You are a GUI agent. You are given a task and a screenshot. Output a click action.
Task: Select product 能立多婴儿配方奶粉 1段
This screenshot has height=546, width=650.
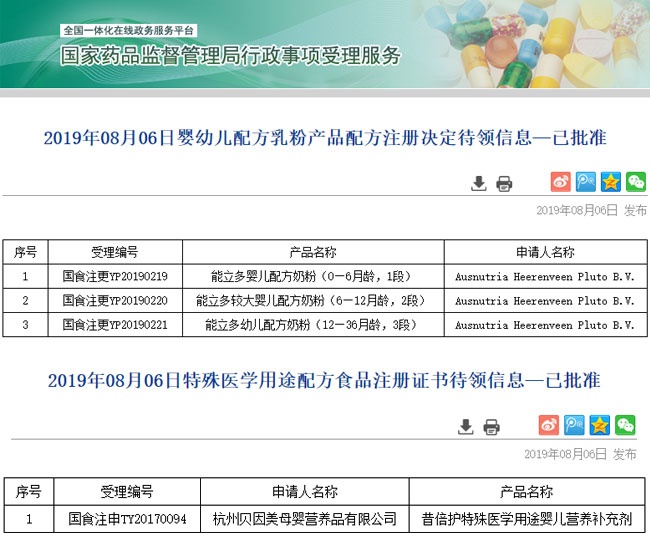click(x=313, y=276)
